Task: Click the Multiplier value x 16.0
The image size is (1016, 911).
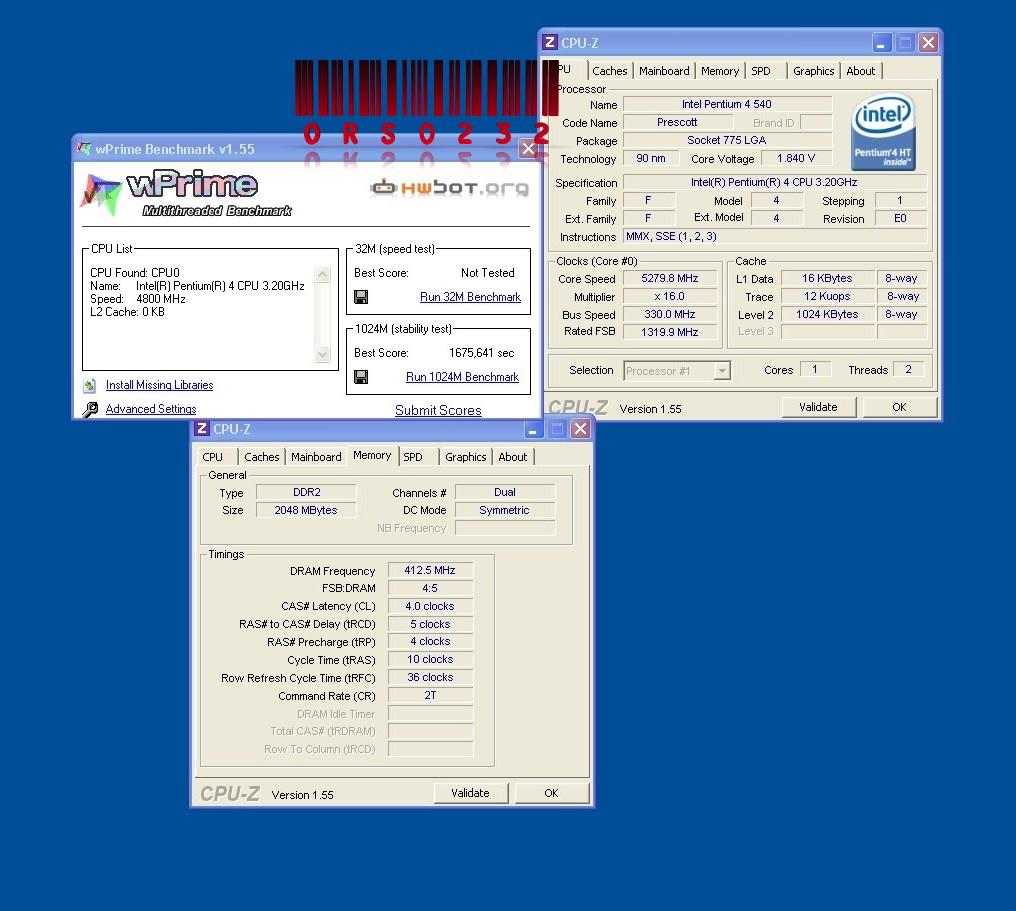Action: pyautogui.click(x=669, y=296)
